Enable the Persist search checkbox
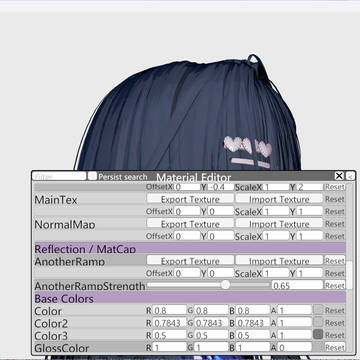 (x=92, y=176)
